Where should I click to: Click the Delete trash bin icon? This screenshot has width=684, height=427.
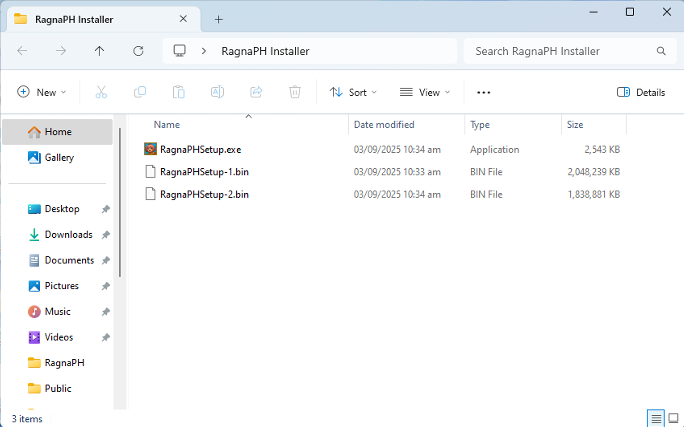295,92
